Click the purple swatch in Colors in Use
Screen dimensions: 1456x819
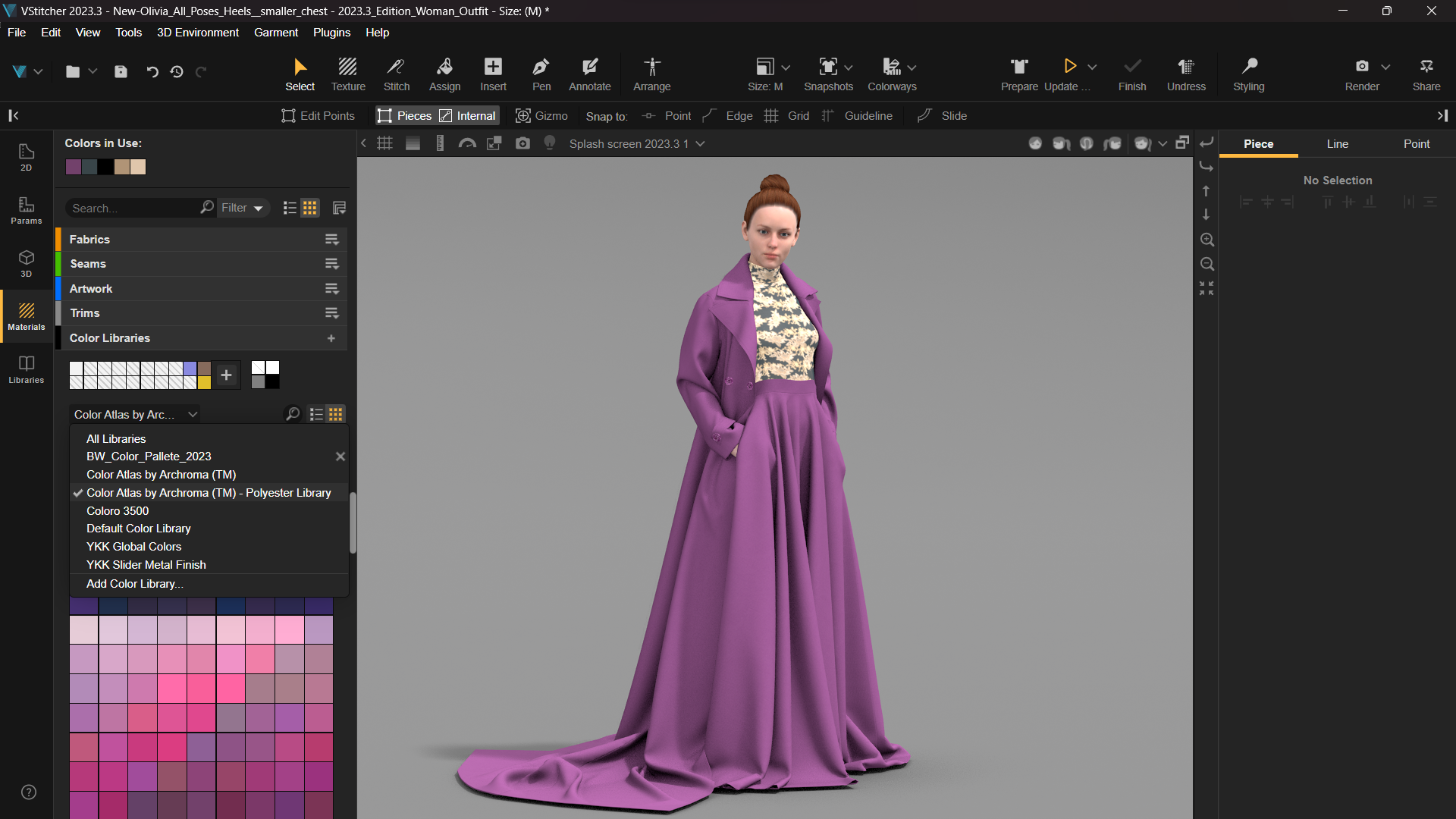pos(74,167)
